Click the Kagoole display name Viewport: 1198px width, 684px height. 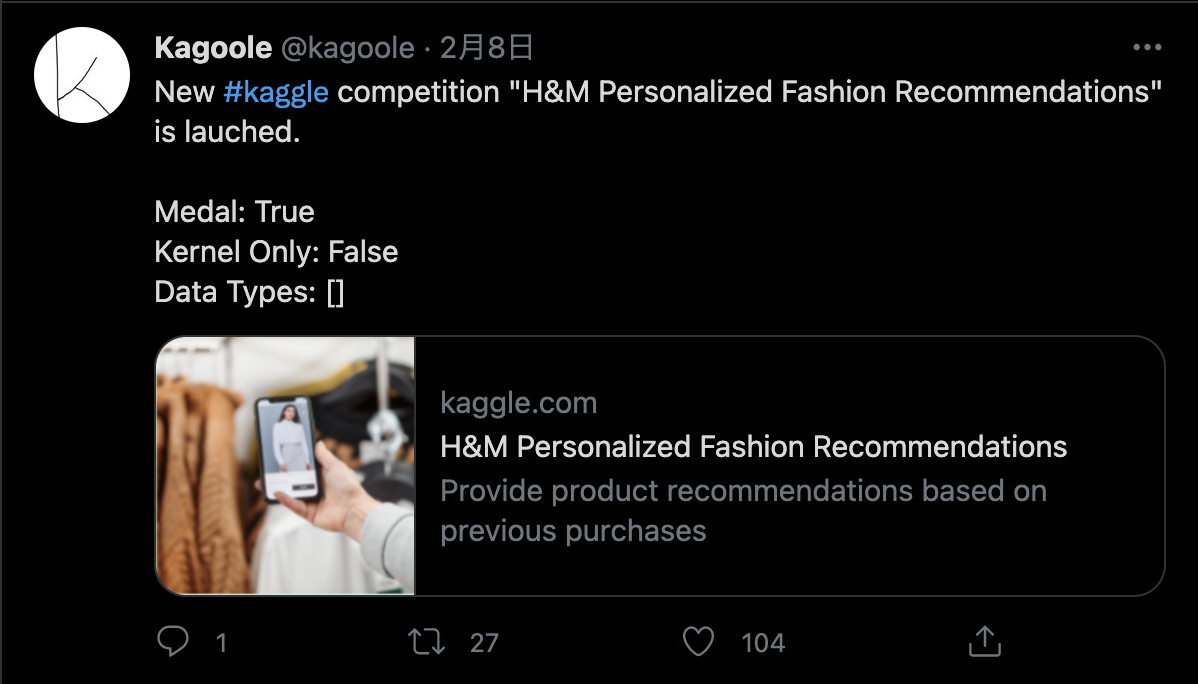213,46
